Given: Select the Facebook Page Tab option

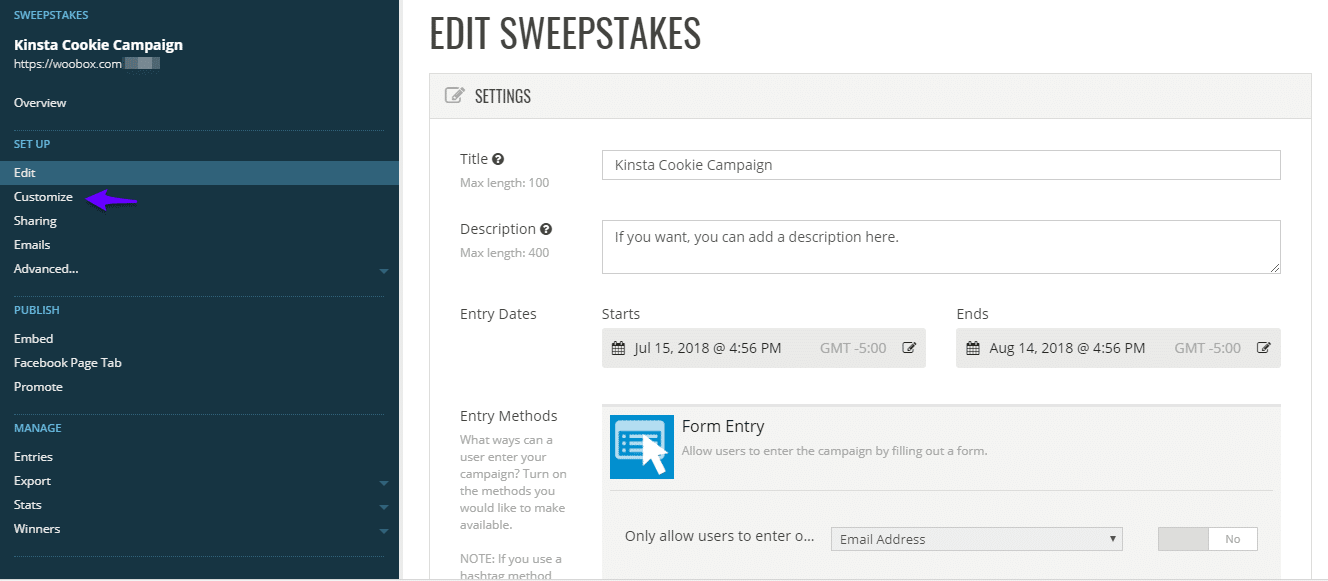Looking at the screenshot, I should (x=68, y=362).
